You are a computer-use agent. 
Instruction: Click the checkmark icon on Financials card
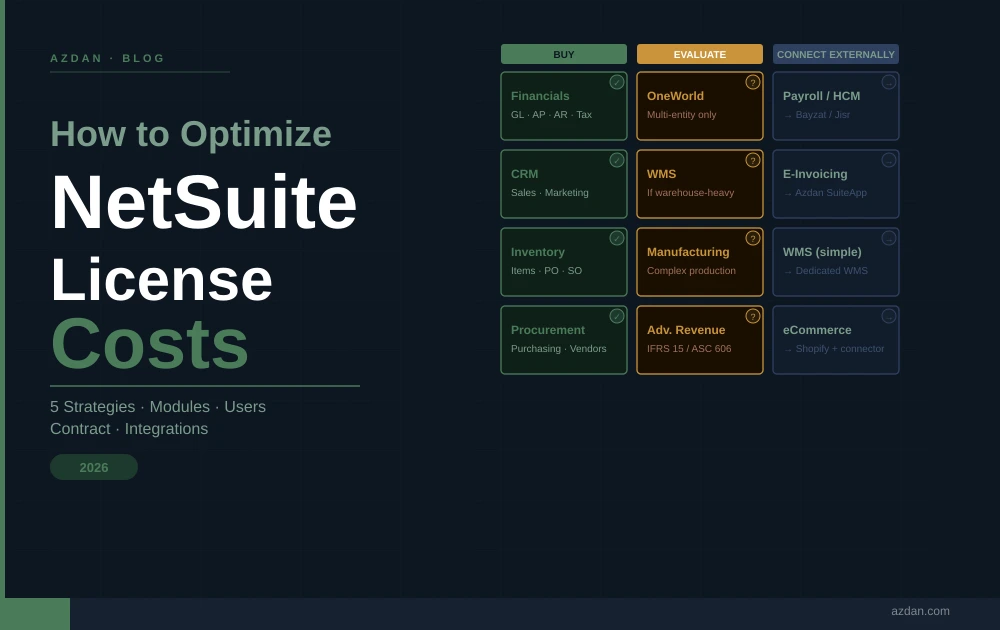click(617, 82)
